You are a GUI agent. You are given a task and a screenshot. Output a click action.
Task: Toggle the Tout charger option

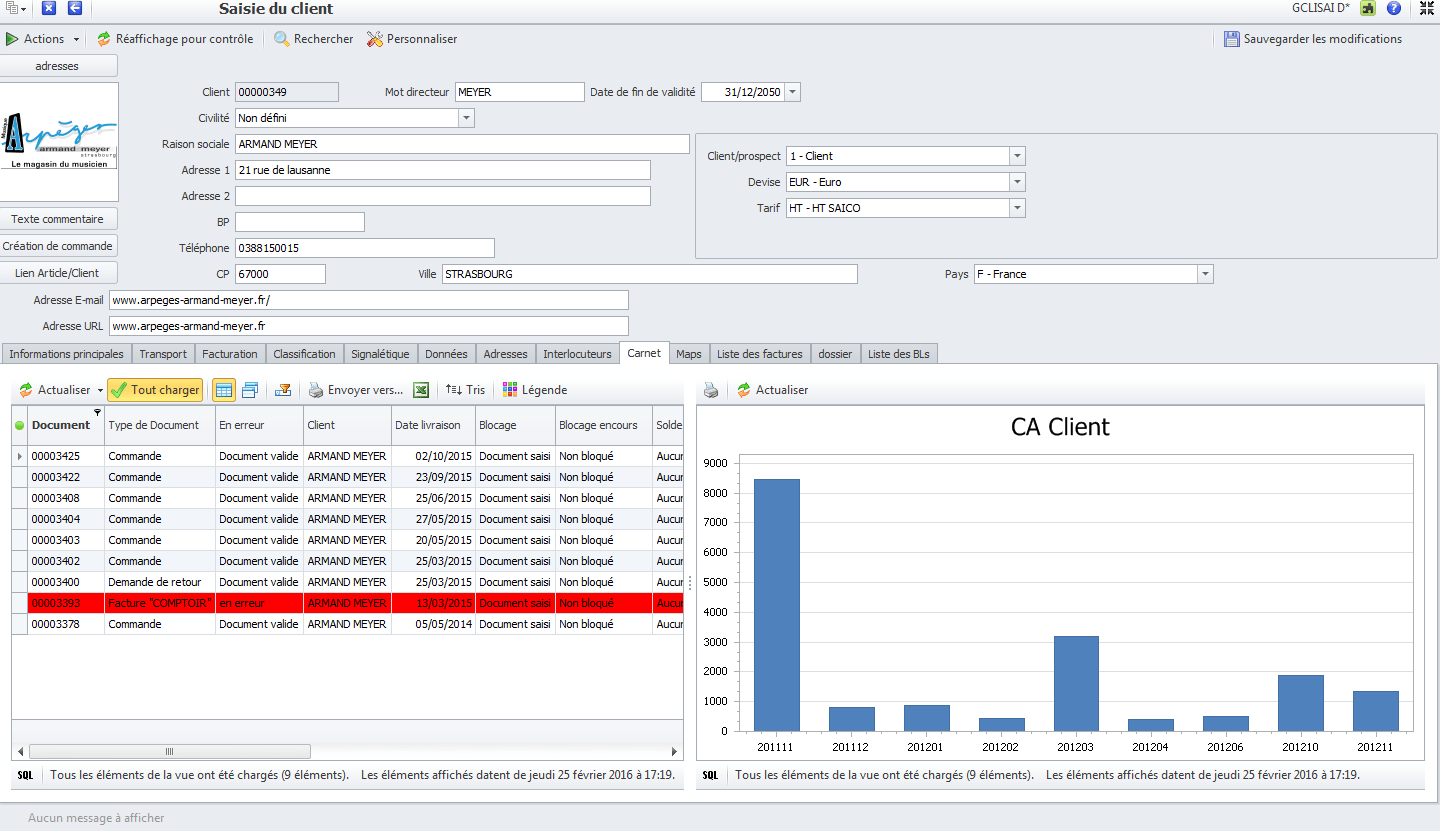pyautogui.click(x=155, y=390)
